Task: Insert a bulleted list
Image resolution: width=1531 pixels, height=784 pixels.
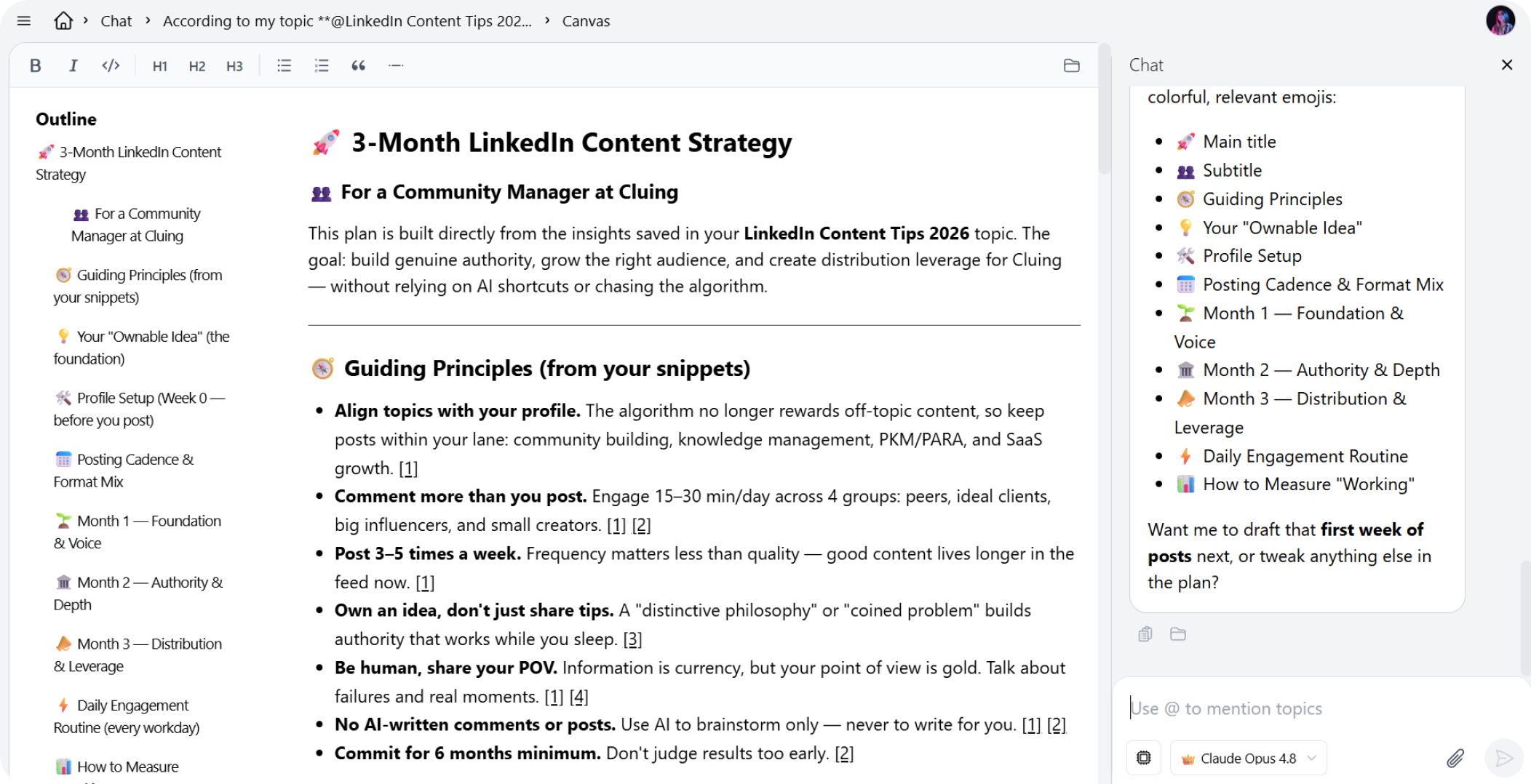Action: [284, 65]
